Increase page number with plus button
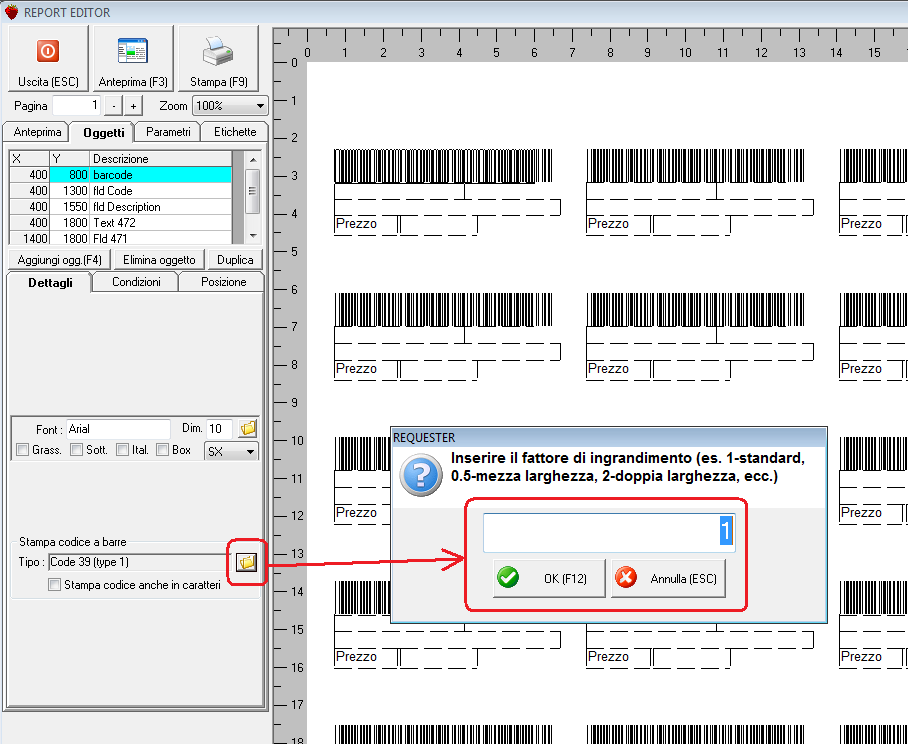 (x=133, y=106)
